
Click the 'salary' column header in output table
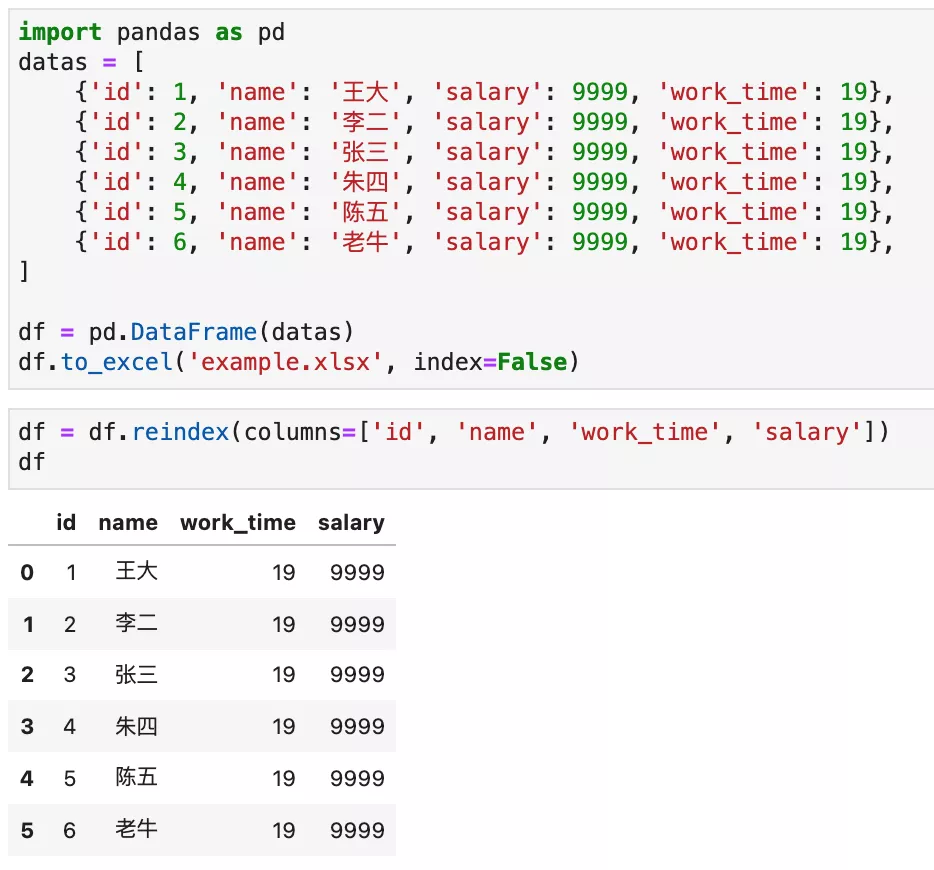click(x=351, y=523)
